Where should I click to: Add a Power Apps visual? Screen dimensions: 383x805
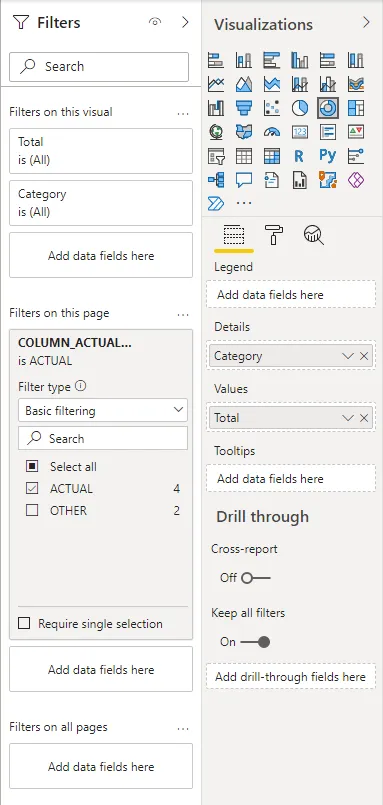(x=356, y=180)
